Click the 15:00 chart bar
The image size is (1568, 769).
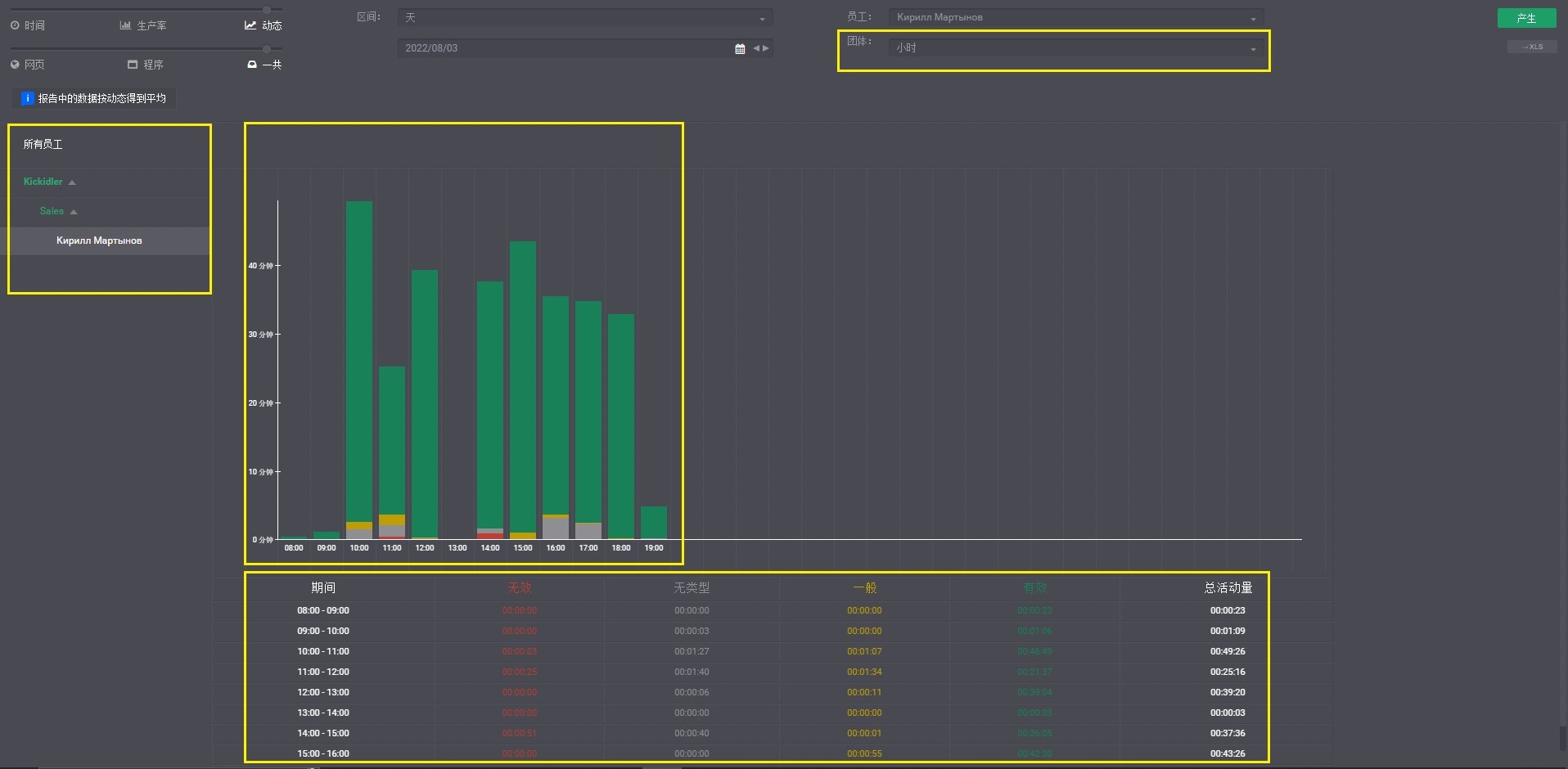(x=523, y=390)
